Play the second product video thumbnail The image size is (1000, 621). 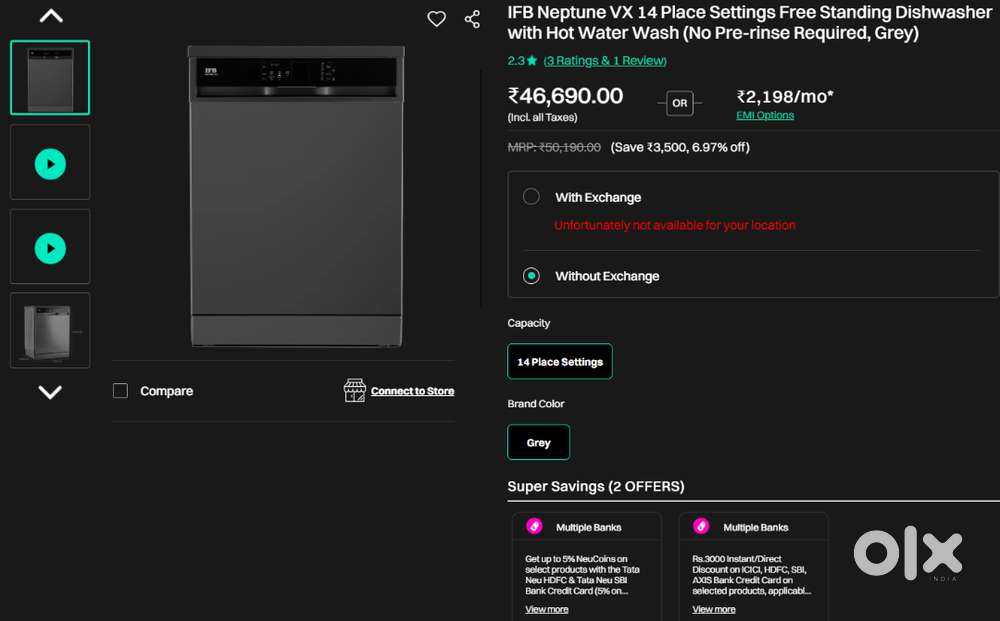coord(50,248)
